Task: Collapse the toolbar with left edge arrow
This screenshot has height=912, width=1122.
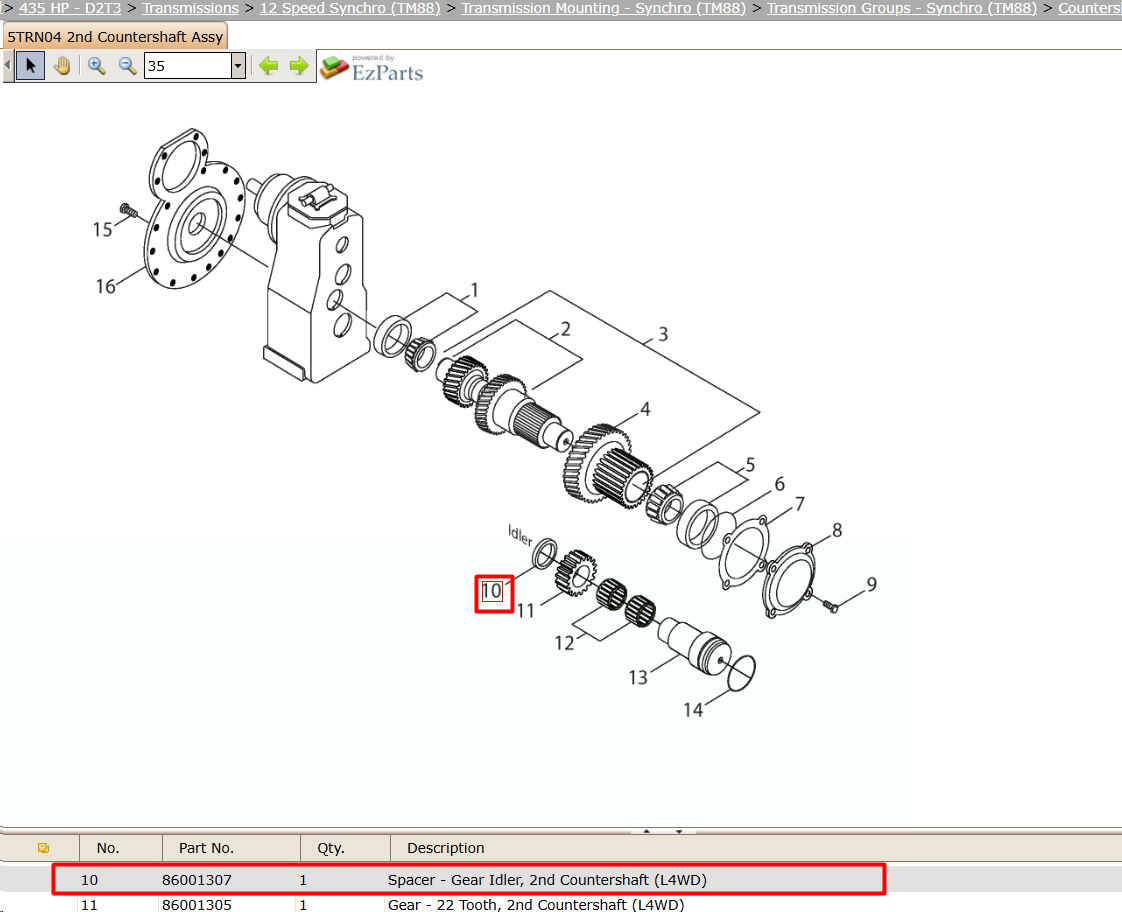Action: tap(8, 66)
